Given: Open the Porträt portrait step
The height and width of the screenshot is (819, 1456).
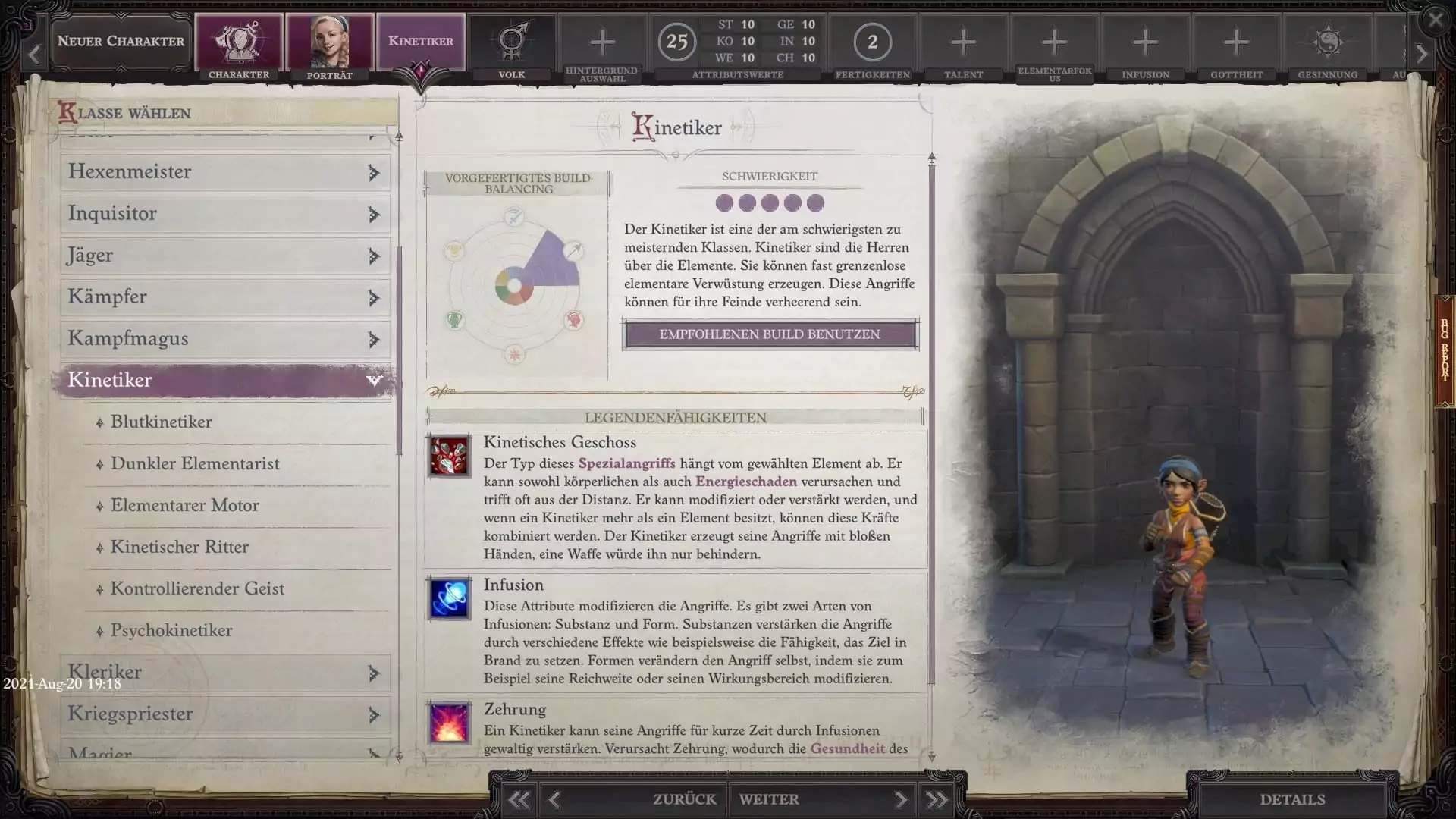Looking at the screenshot, I should pos(330,42).
